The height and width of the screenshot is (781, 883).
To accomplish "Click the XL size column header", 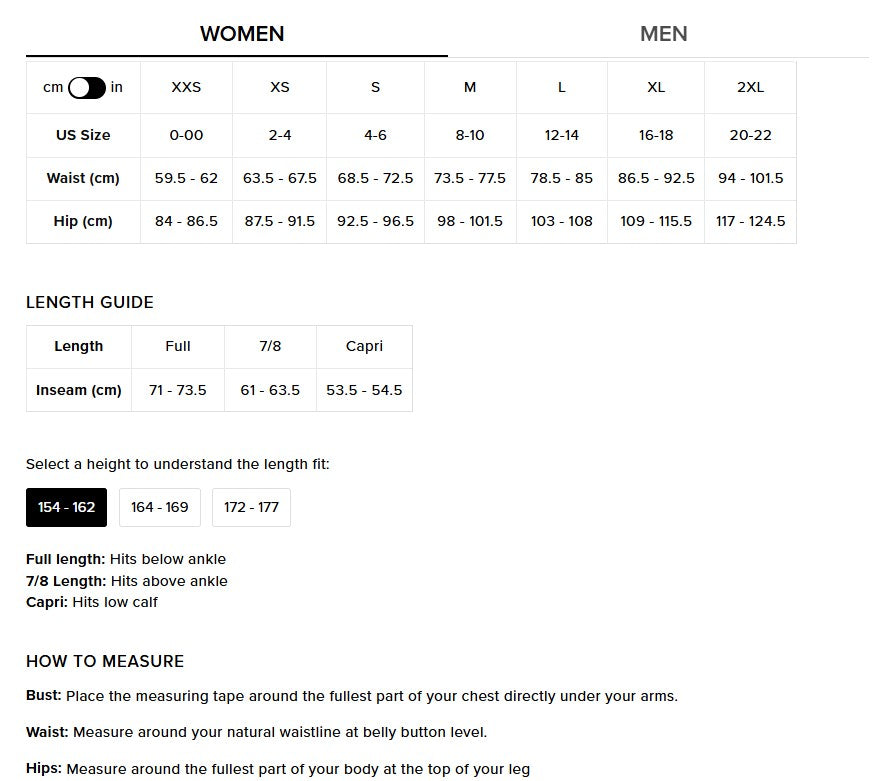I will pos(656,88).
